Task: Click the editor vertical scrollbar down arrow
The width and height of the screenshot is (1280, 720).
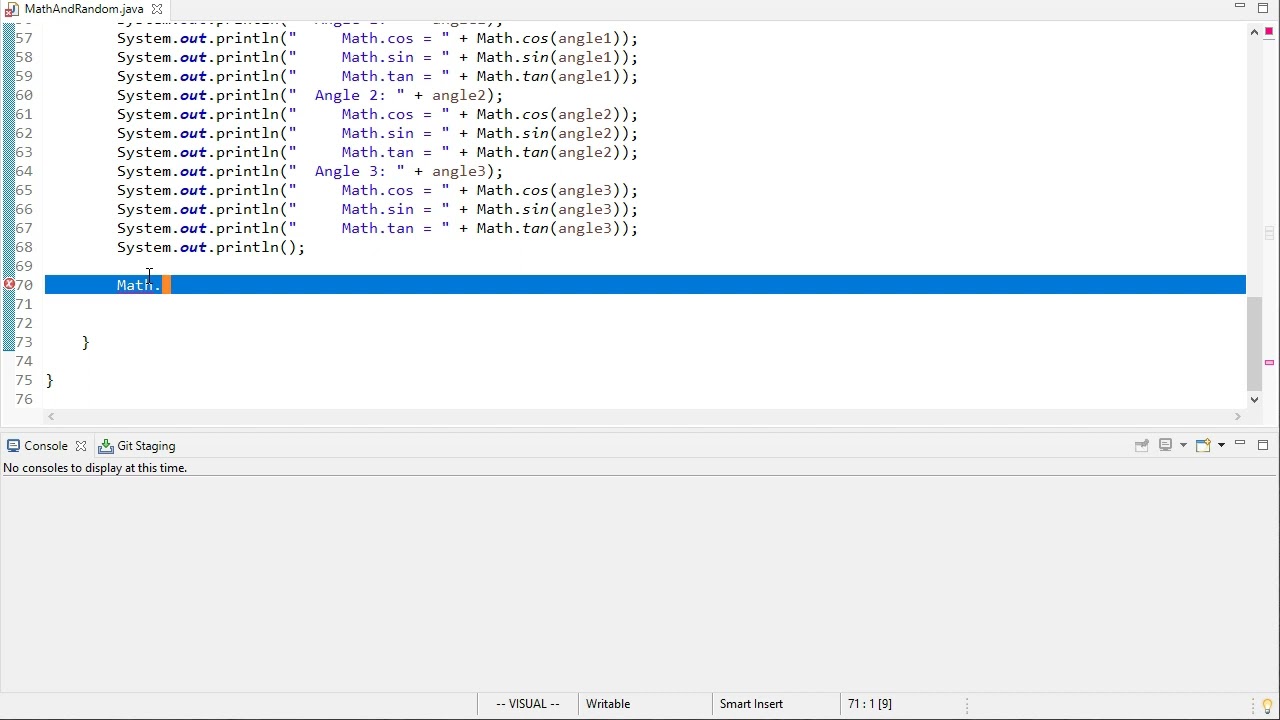Action: (1254, 399)
